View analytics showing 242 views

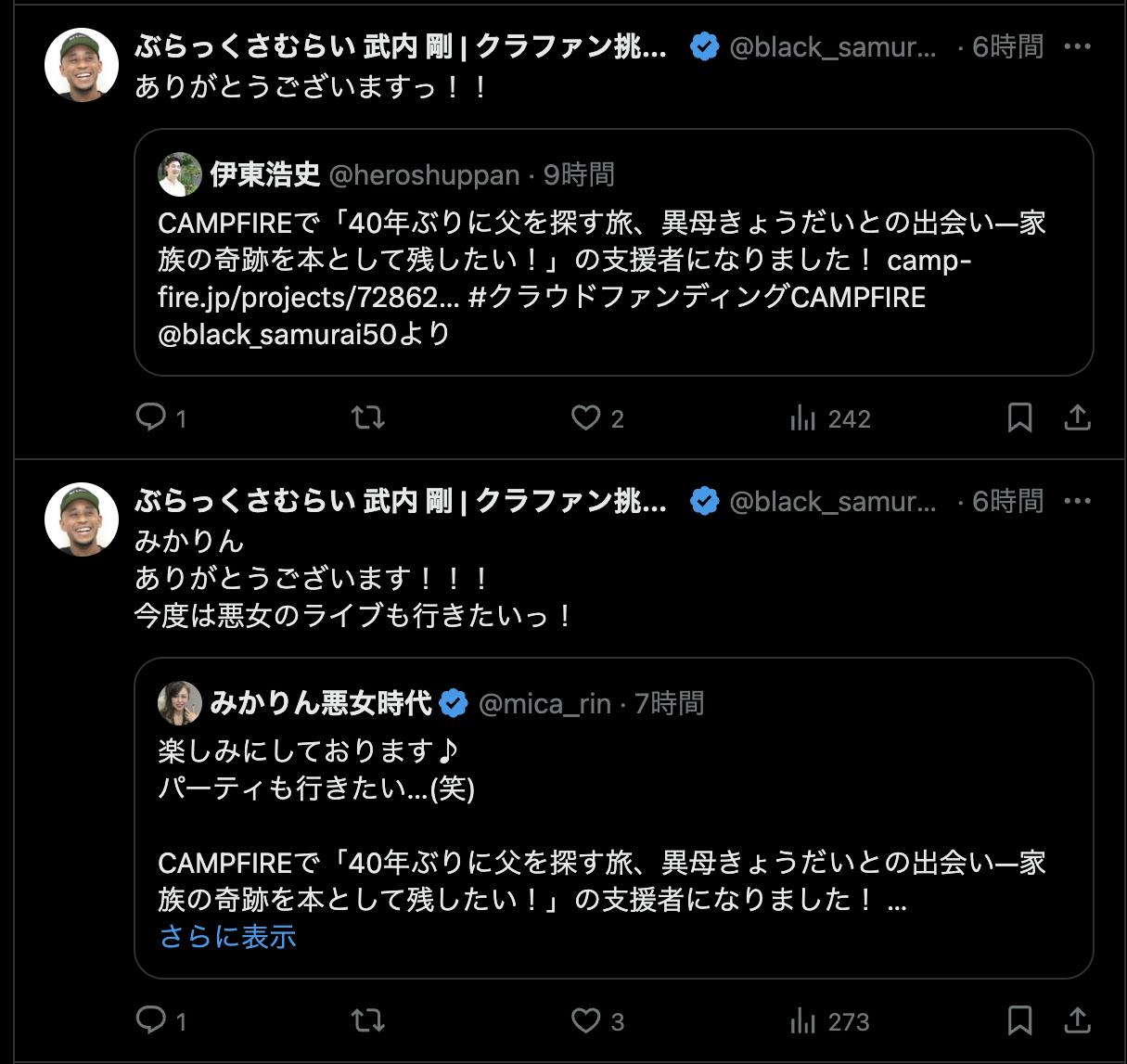tap(830, 419)
